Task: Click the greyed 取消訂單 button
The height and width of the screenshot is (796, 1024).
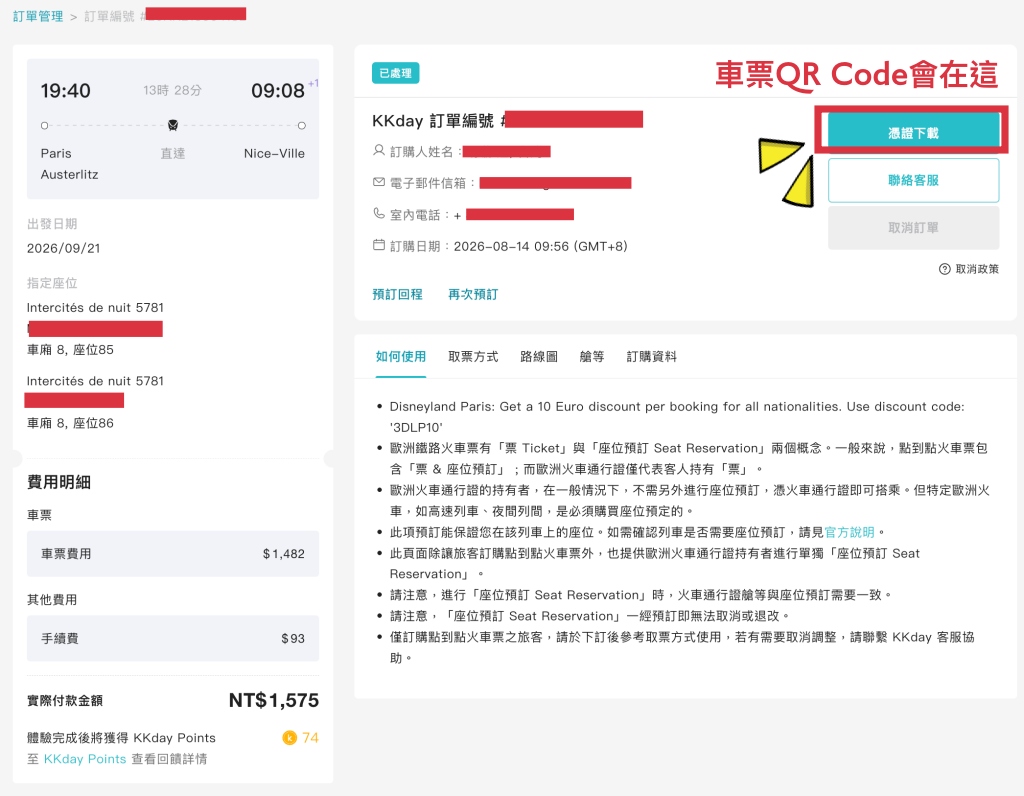Action: tap(913, 228)
